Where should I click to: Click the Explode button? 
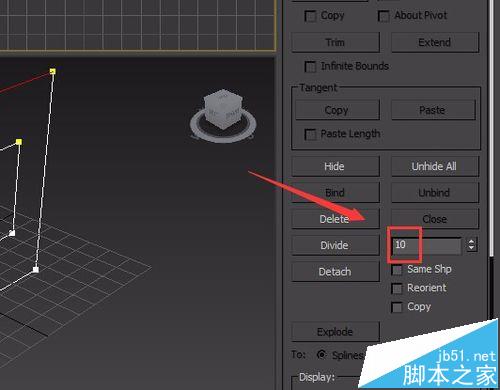click(x=335, y=332)
